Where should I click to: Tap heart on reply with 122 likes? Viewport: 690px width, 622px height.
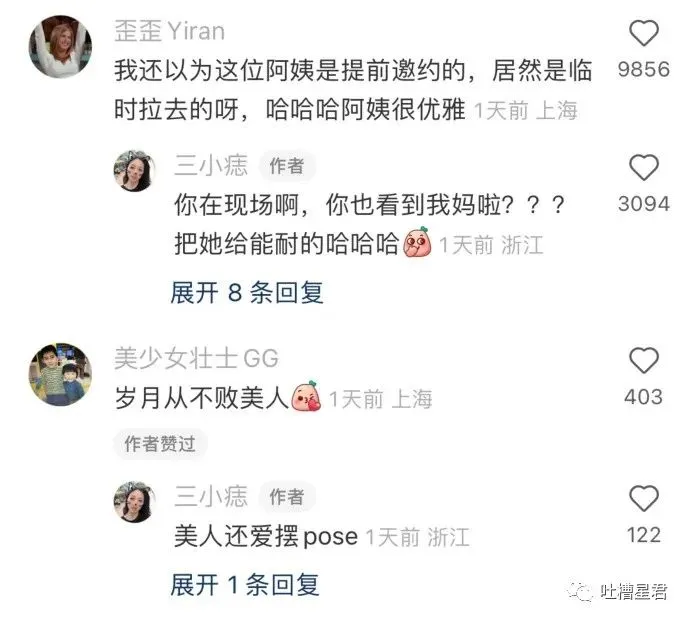(x=644, y=498)
